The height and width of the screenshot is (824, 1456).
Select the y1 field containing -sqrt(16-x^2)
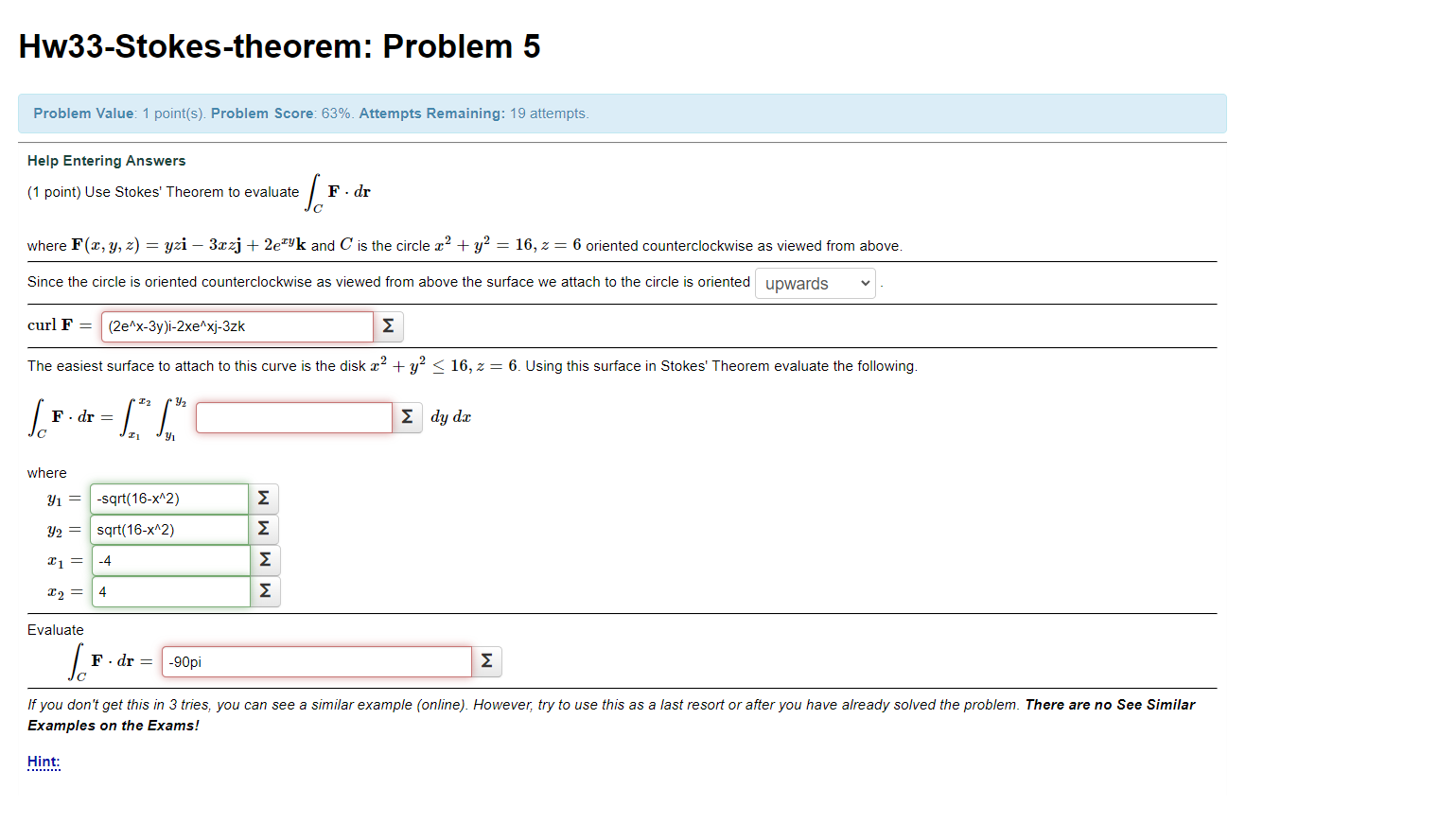point(169,498)
